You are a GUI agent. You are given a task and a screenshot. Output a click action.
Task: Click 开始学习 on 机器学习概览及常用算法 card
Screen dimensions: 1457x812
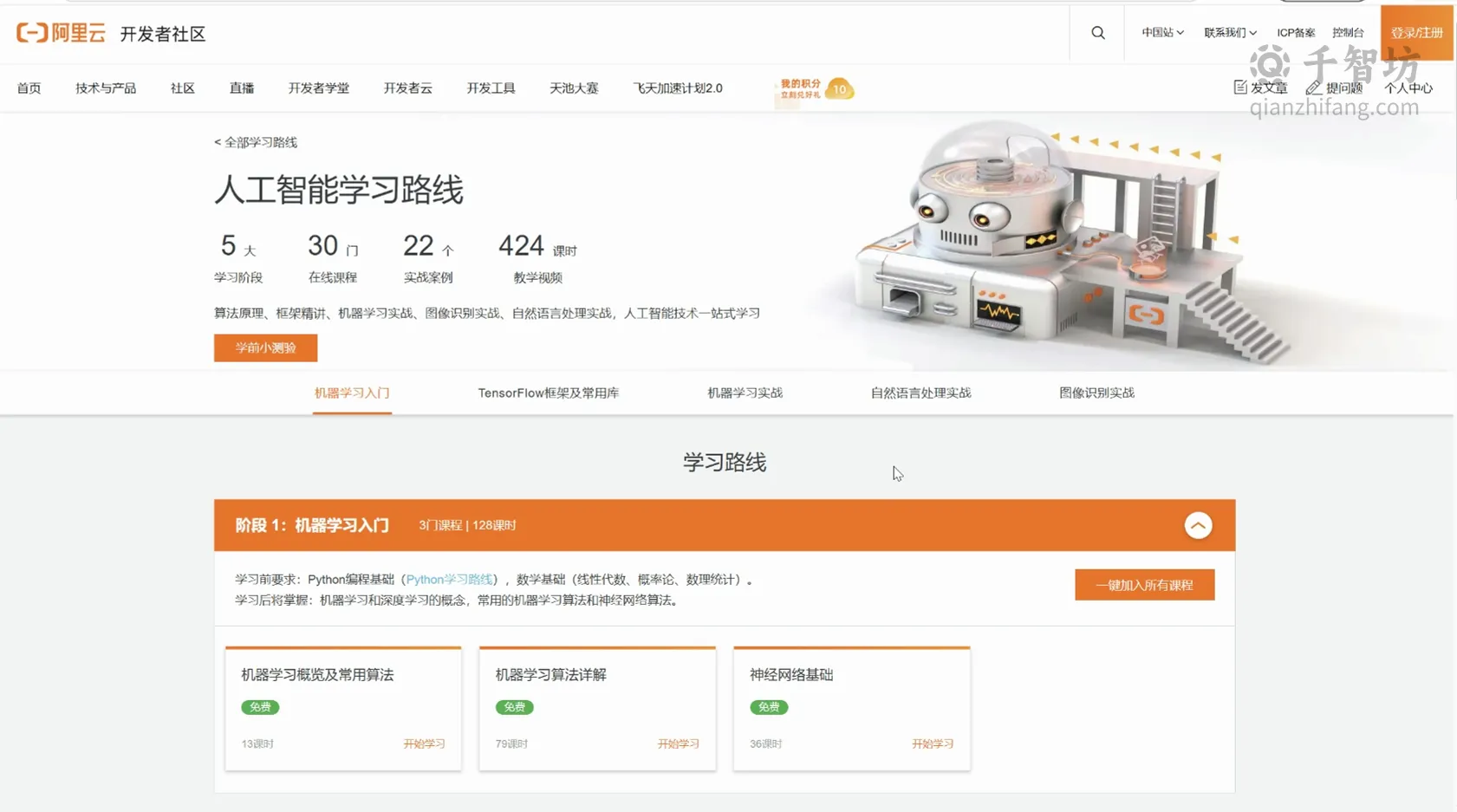click(424, 744)
